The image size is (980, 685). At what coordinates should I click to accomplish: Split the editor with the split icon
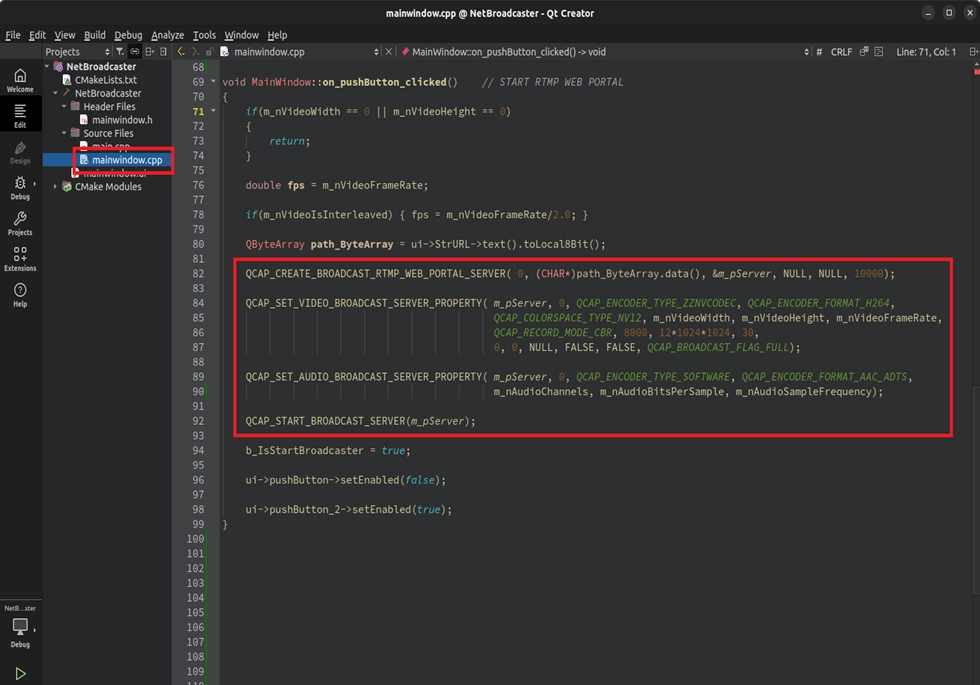pos(973,52)
